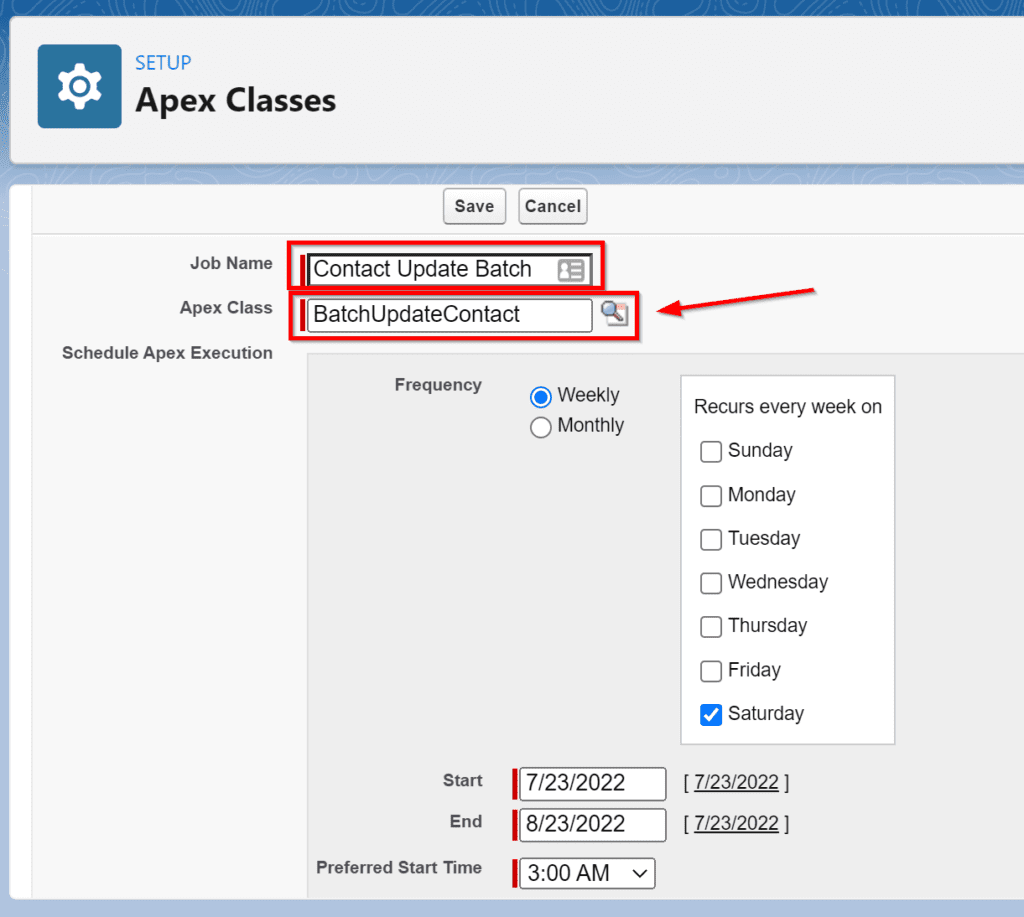Select the Weekly frequency radio button
Image resolution: width=1024 pixels, height=917 pixels.
tap(541, 396)
